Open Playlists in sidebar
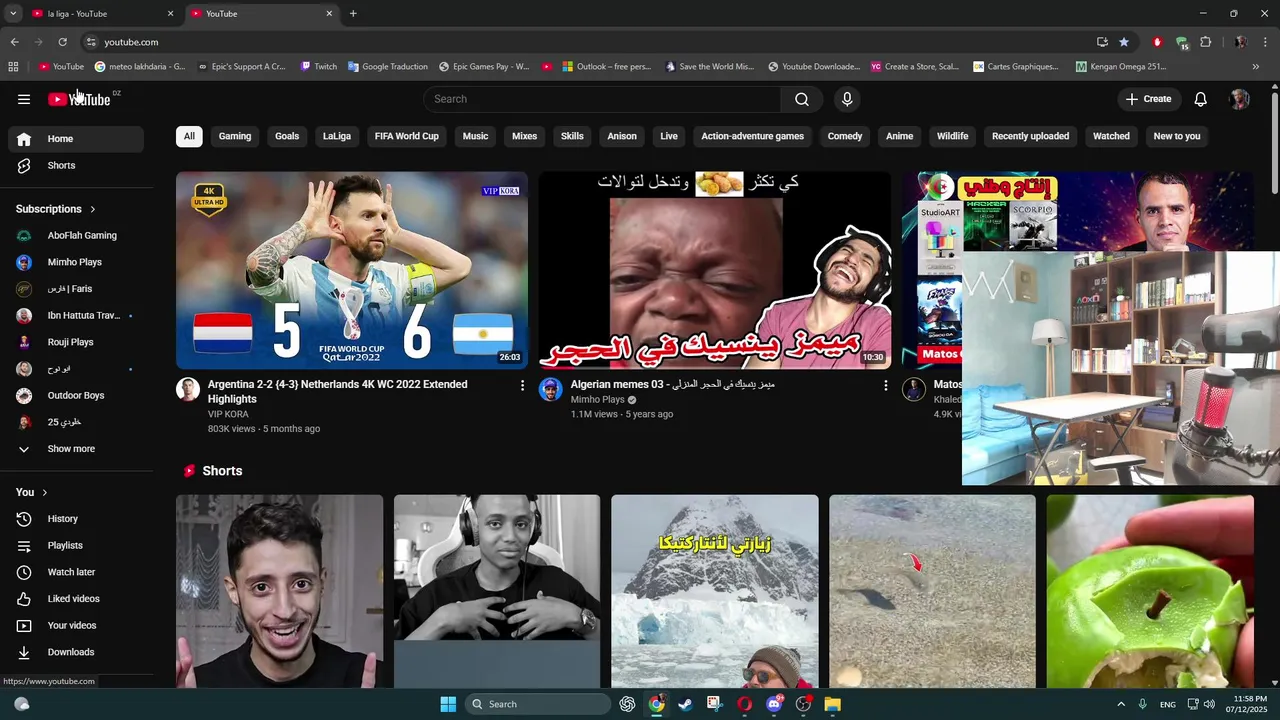This screenshot has height=720, width=1280. [76, 545]
